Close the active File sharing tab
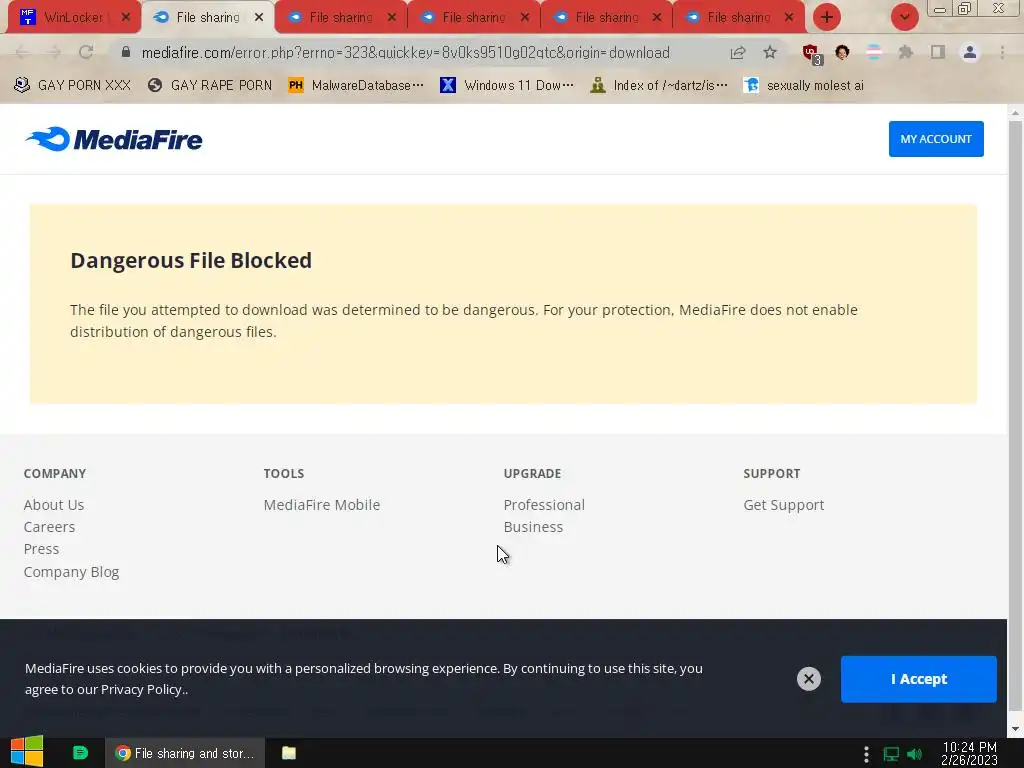This screenshot has height=768, width=1024. click(x=259, y=17)
